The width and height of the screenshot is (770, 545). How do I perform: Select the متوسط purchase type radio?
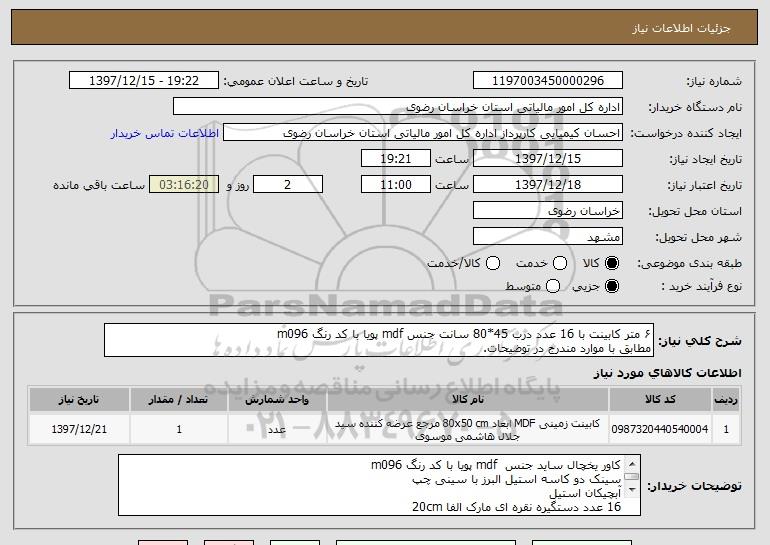(553, 286)
